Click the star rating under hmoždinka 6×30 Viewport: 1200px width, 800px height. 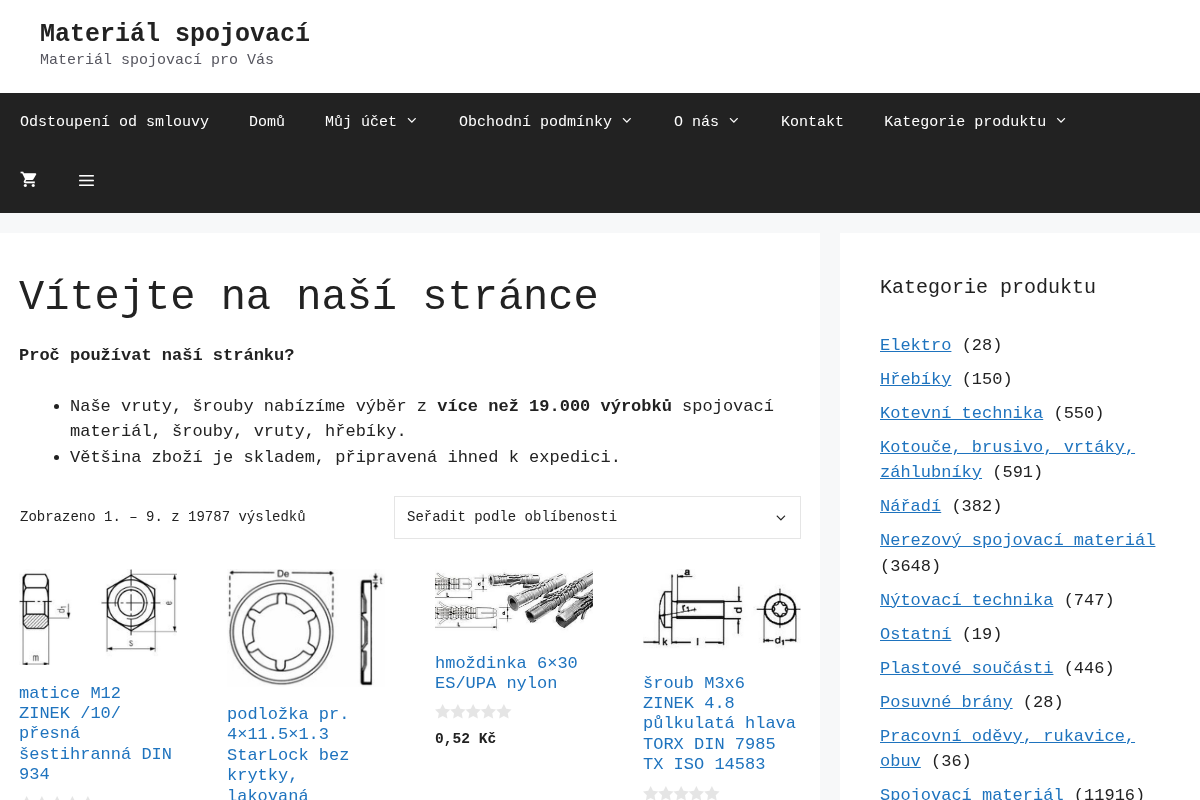[473, 712]
